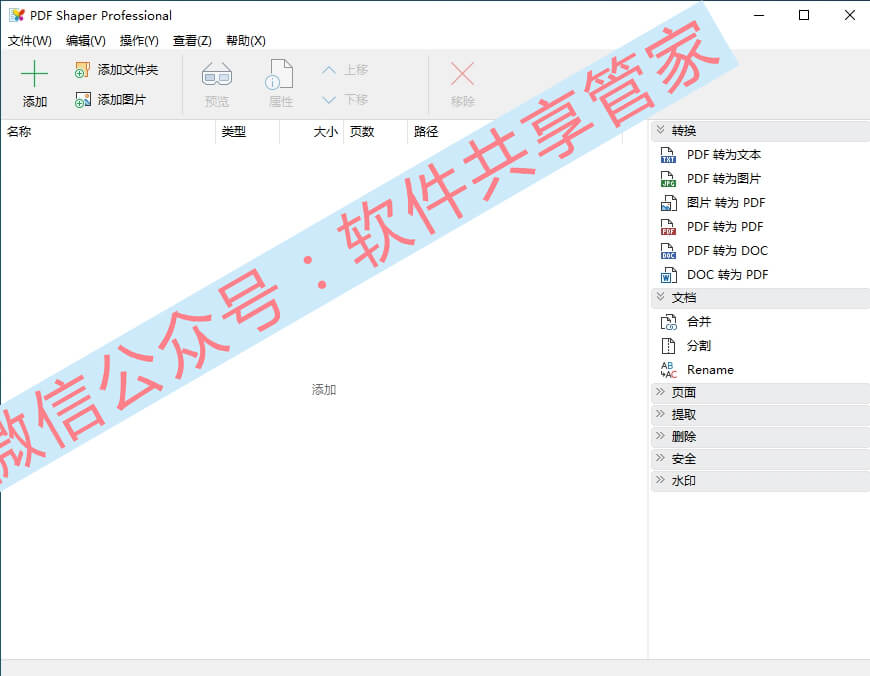Click the 添加文件夹 text label

pos(128,70)
